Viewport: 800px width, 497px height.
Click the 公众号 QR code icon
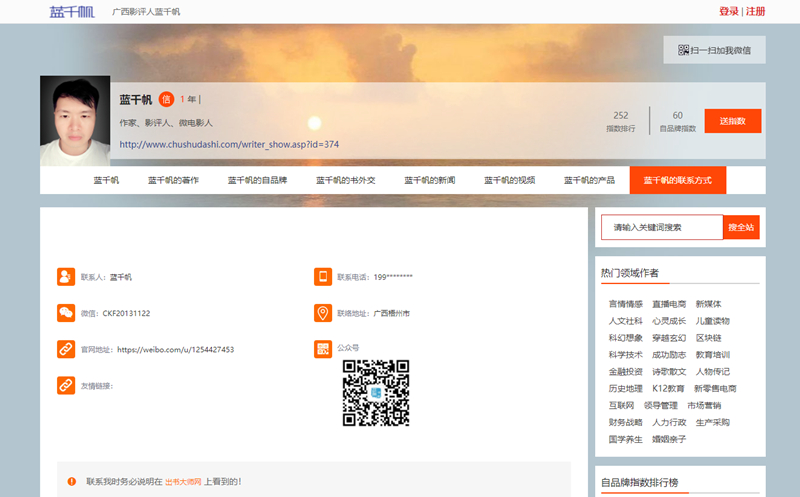tap(322, 349)
